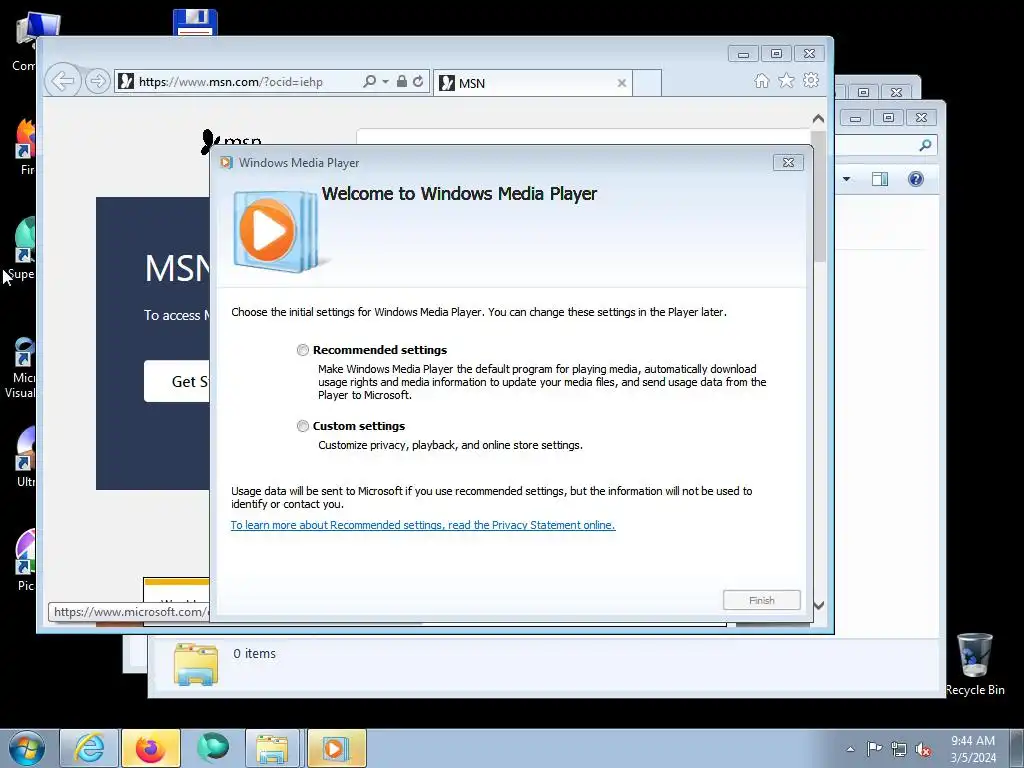The height and width of the screenshot is (768, 1024).
Task: Click the Internet Explorer home icon
Action: click(761, 80)
